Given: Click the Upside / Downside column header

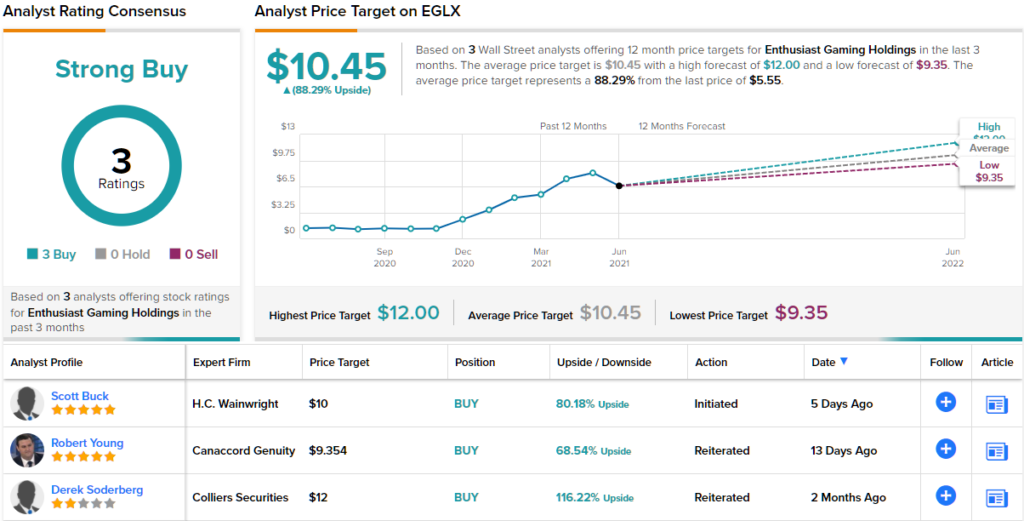Looking at the screenshot, I should 603,362.
